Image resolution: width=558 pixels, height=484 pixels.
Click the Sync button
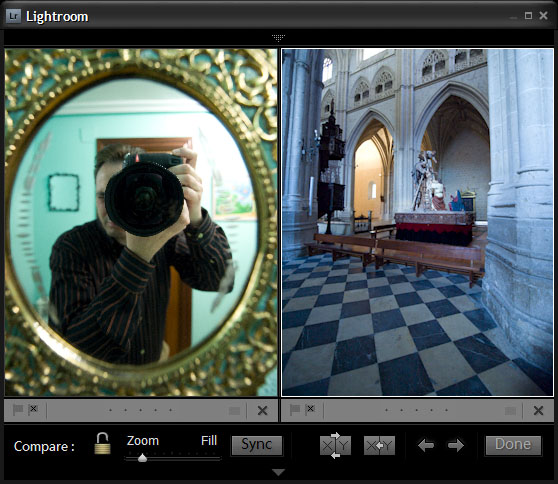(x=257, y=445)
